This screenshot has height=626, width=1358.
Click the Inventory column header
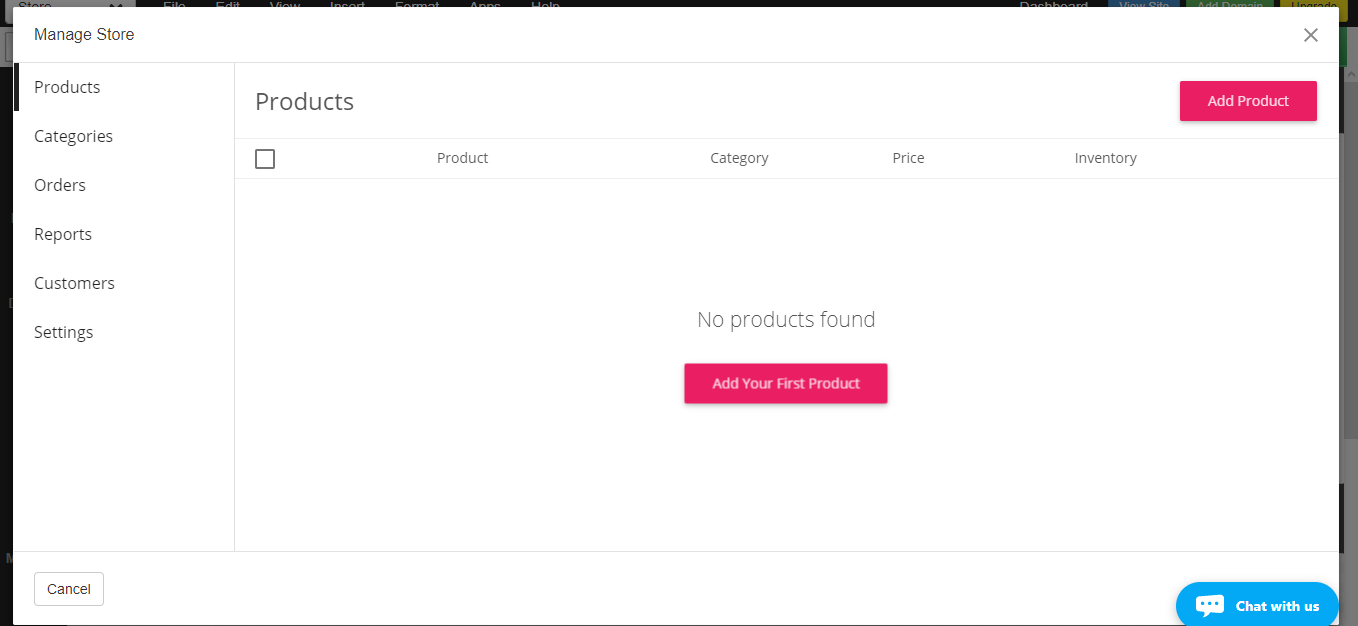pyautogui.click(x=1105, y=158)
